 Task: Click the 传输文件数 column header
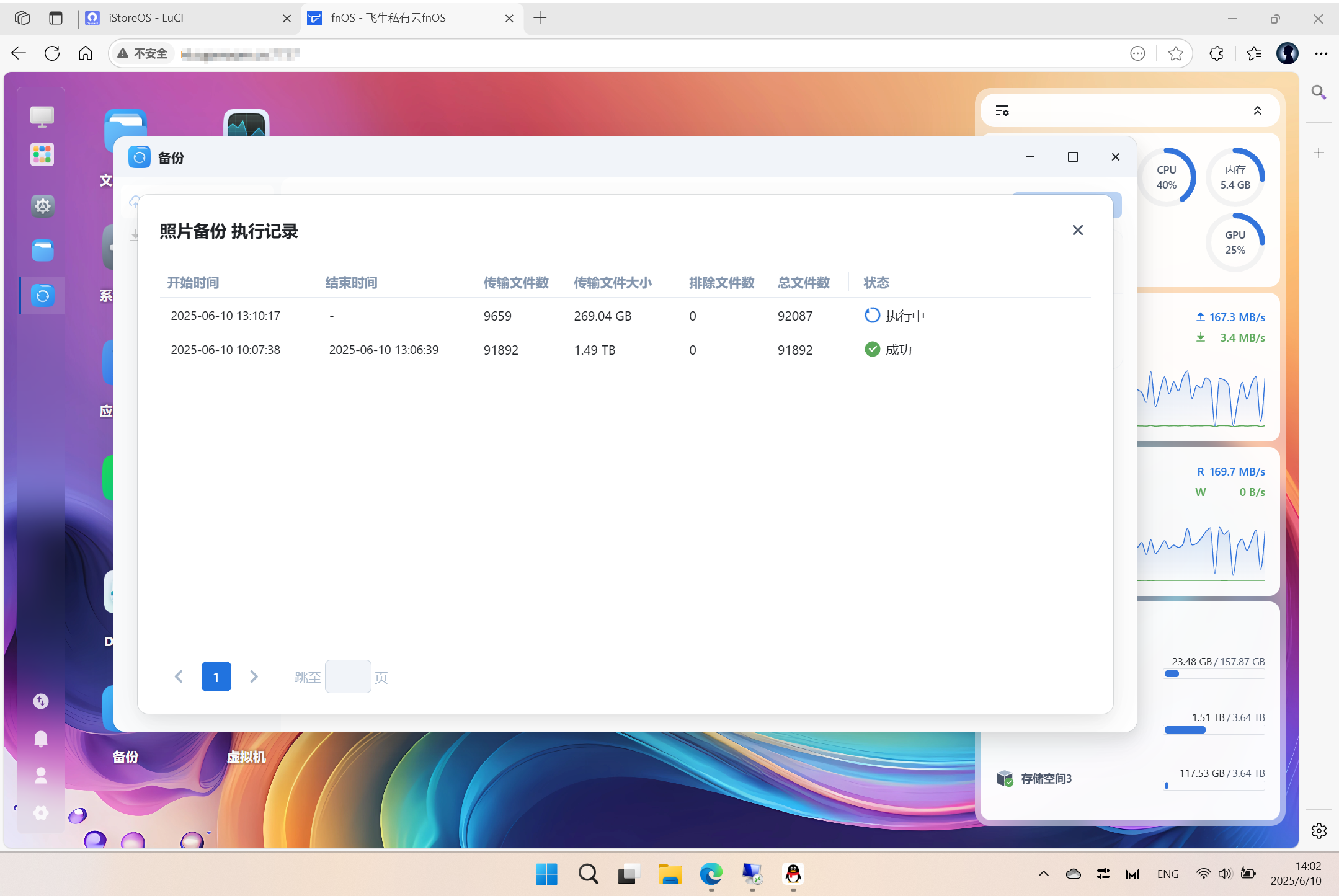pos(516,283)
